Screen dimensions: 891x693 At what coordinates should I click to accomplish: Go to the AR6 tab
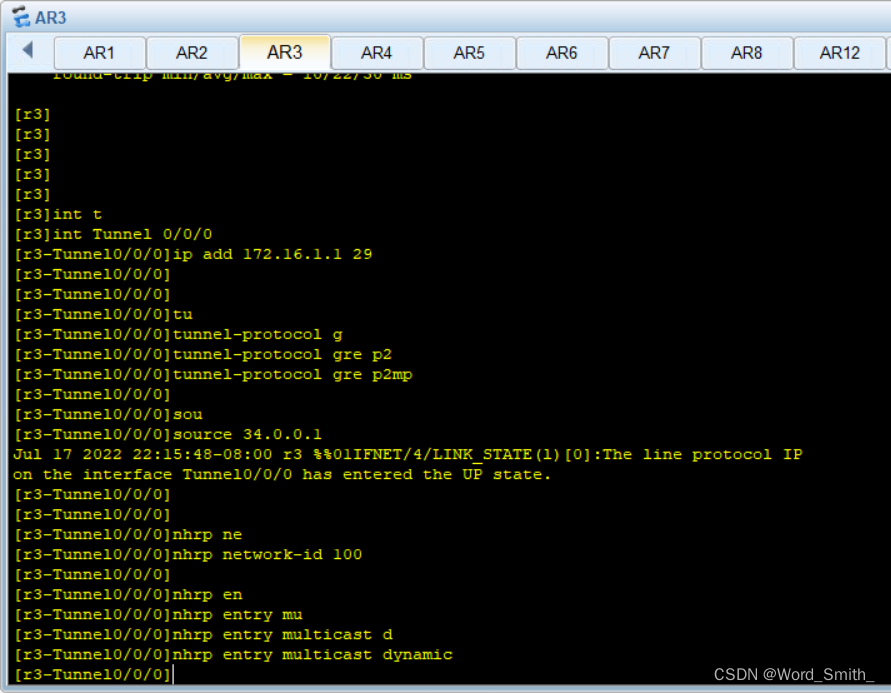click(562, 53)
